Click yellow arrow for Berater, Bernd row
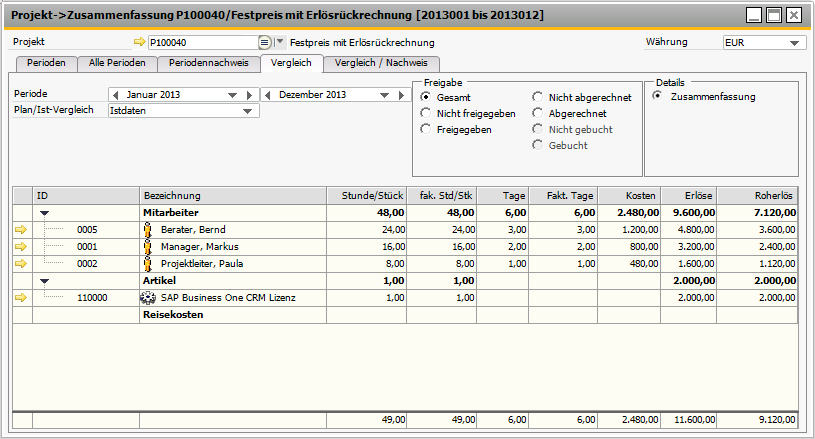Viewport: 815px width, 439px height. pyautogui.click(x=21, y=229)
